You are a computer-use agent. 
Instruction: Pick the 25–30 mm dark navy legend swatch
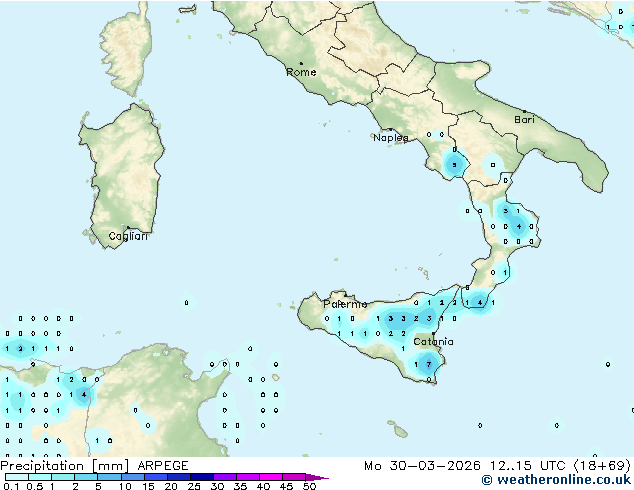202,477
